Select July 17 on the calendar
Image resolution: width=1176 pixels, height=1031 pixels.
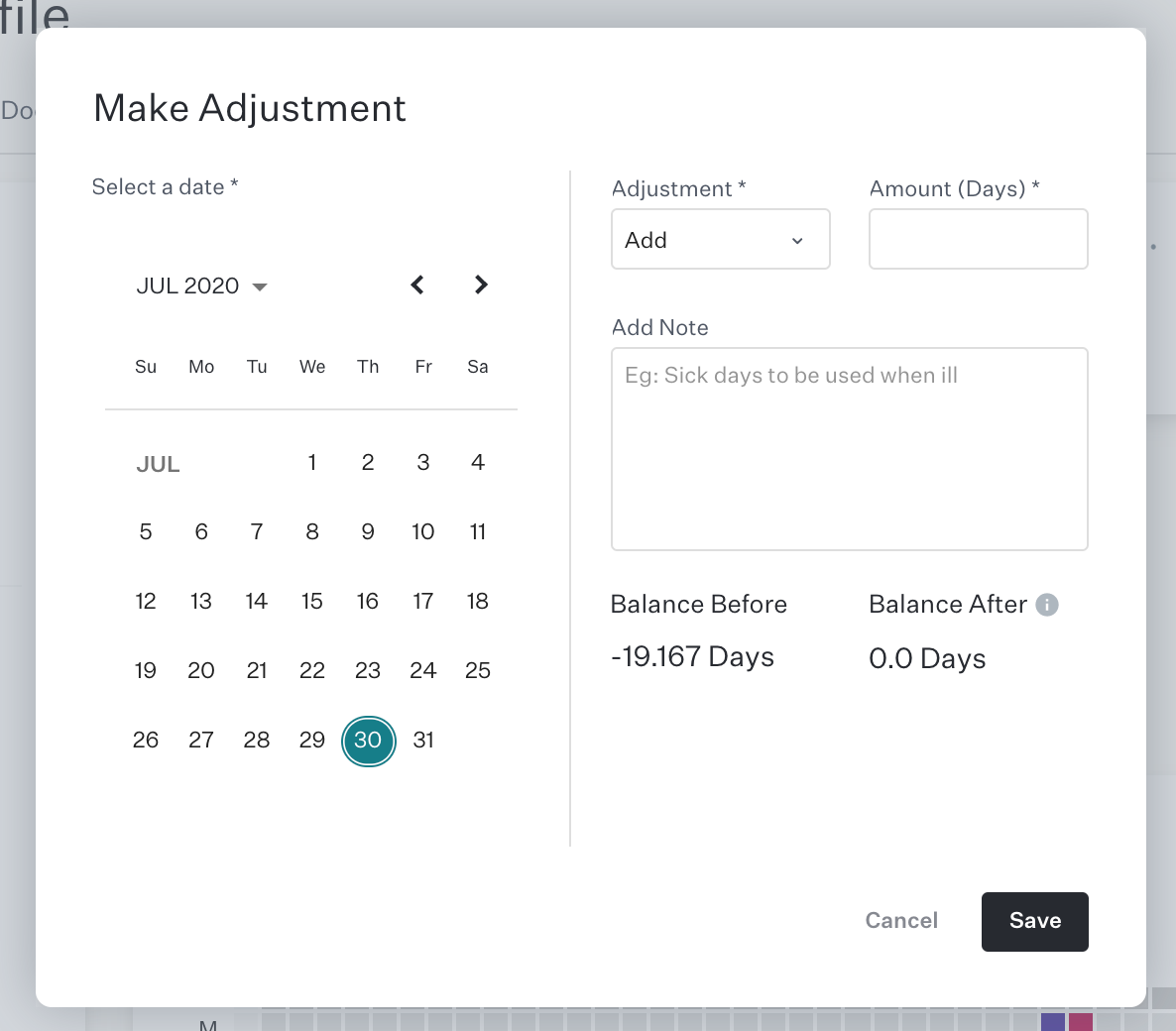tap(423, 602)
